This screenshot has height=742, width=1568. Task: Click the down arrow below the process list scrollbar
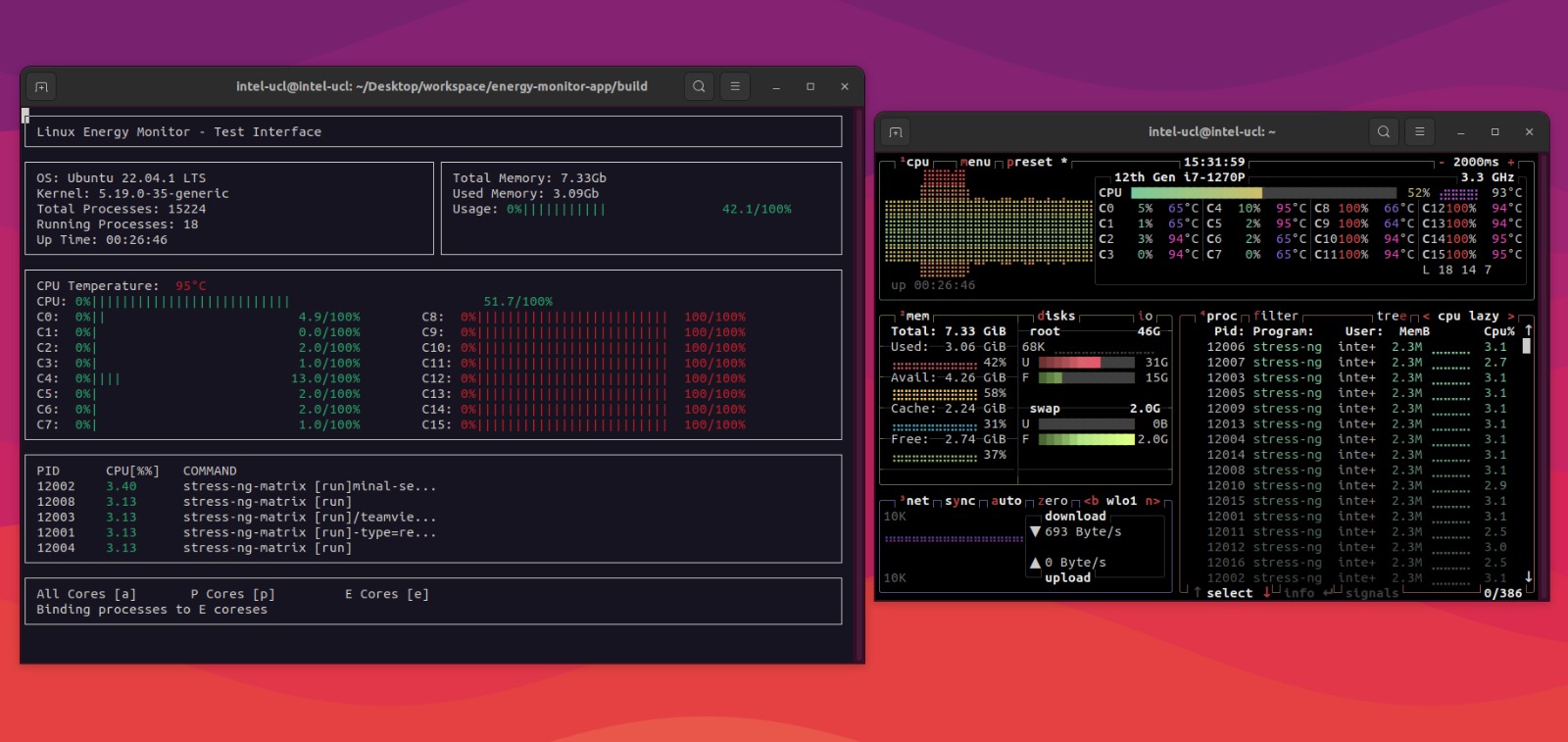[x=1528, y=577]
